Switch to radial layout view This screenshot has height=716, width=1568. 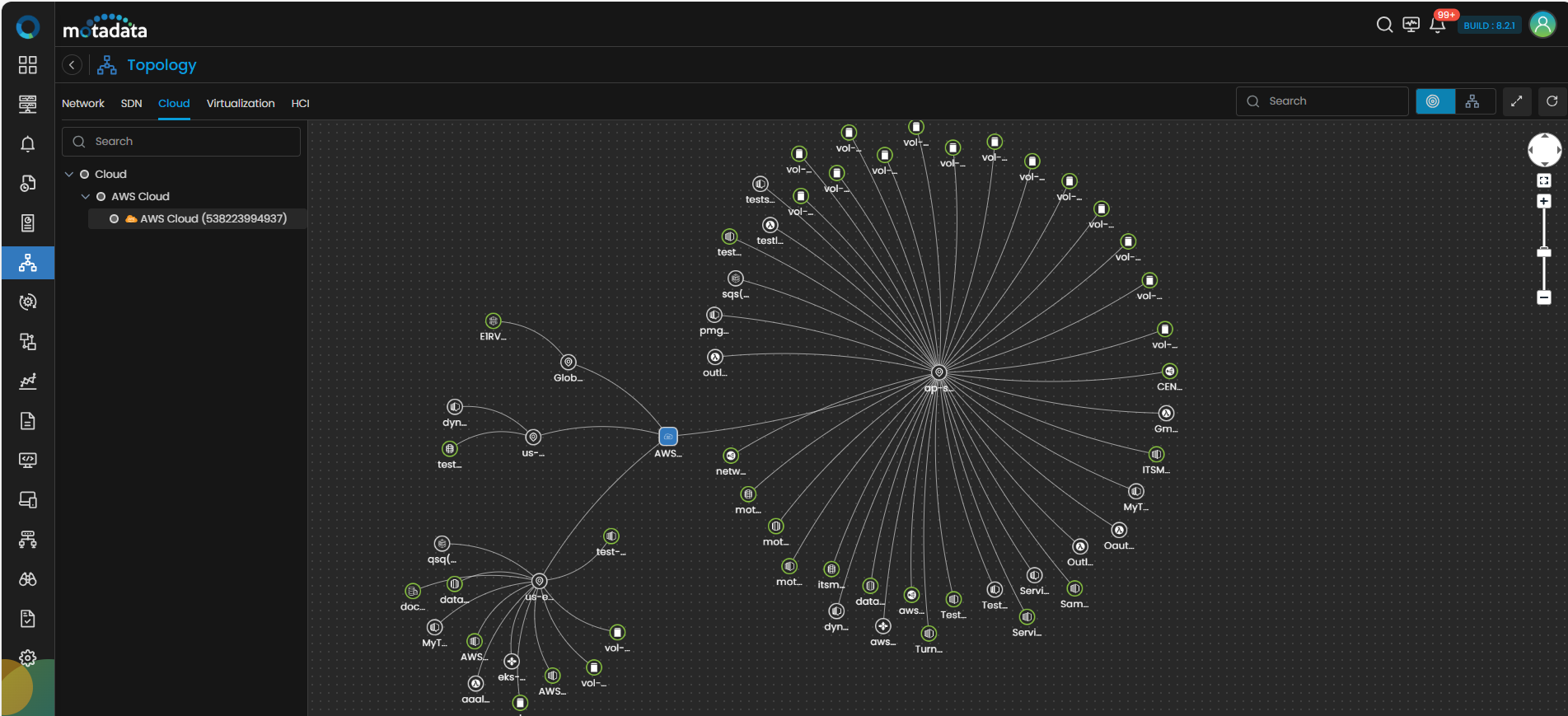click(1434, 101)
